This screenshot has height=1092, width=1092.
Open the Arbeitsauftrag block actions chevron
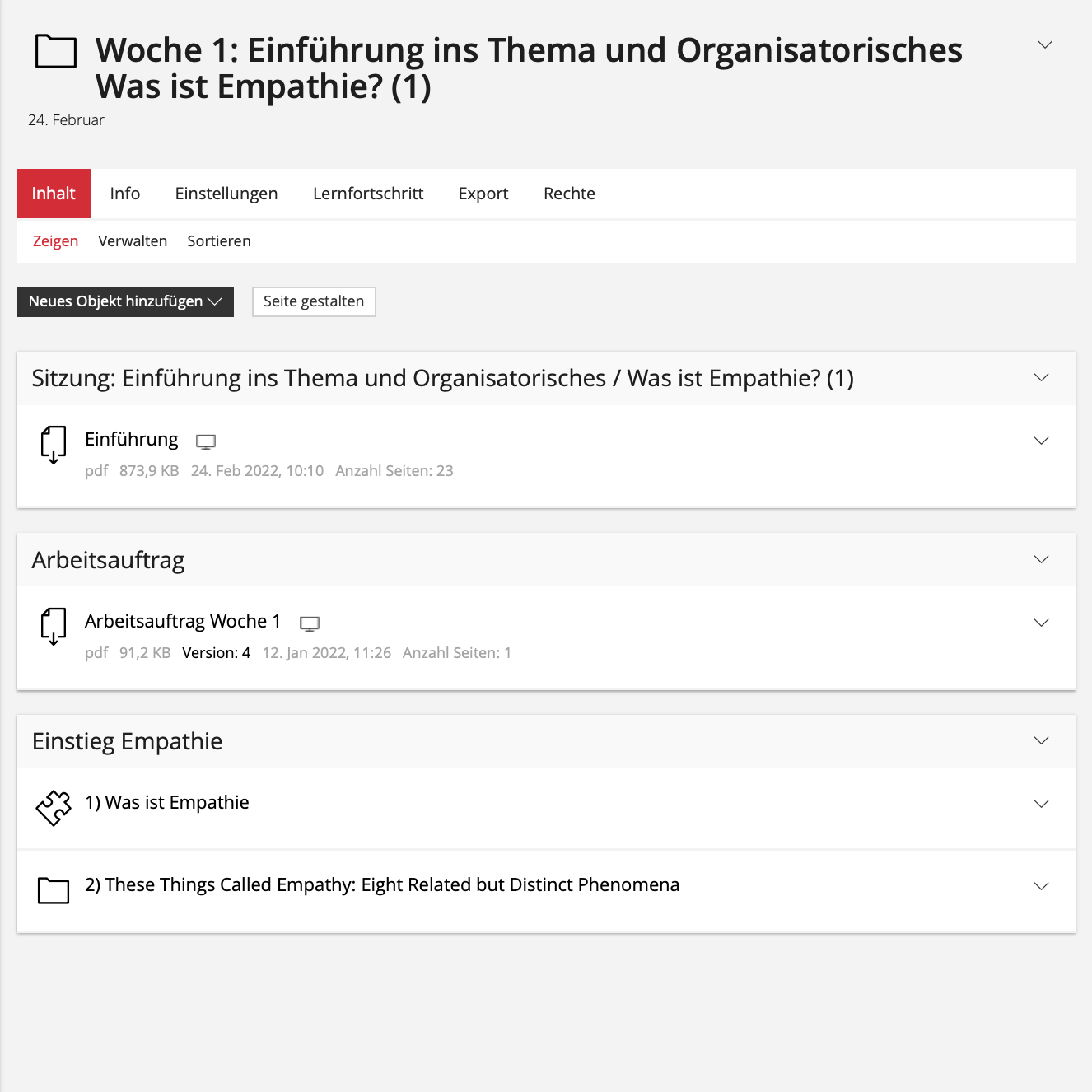pos(1041,560)
